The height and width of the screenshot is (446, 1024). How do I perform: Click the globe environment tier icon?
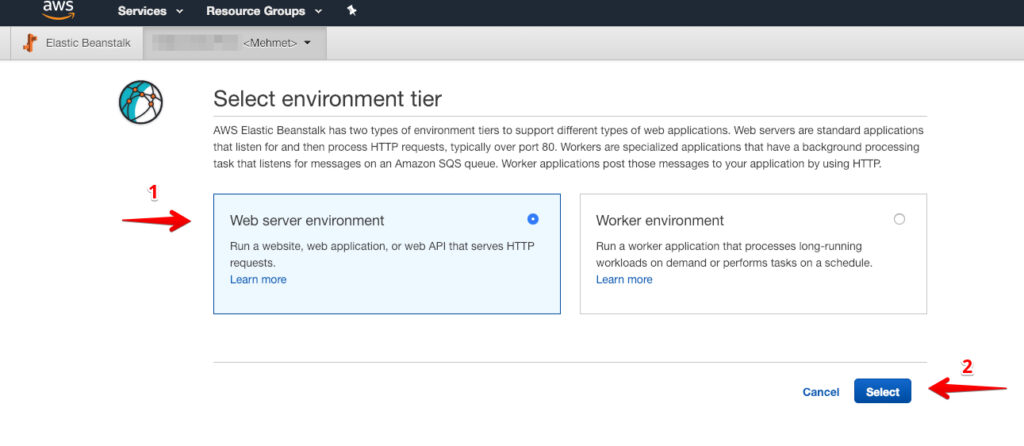coord(140,103)
